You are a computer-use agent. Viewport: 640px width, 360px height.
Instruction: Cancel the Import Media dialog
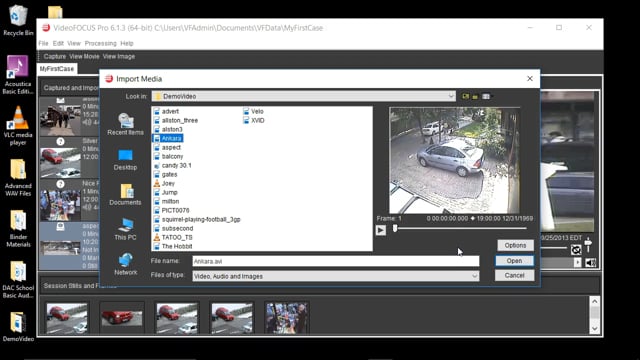pos(514,276)
